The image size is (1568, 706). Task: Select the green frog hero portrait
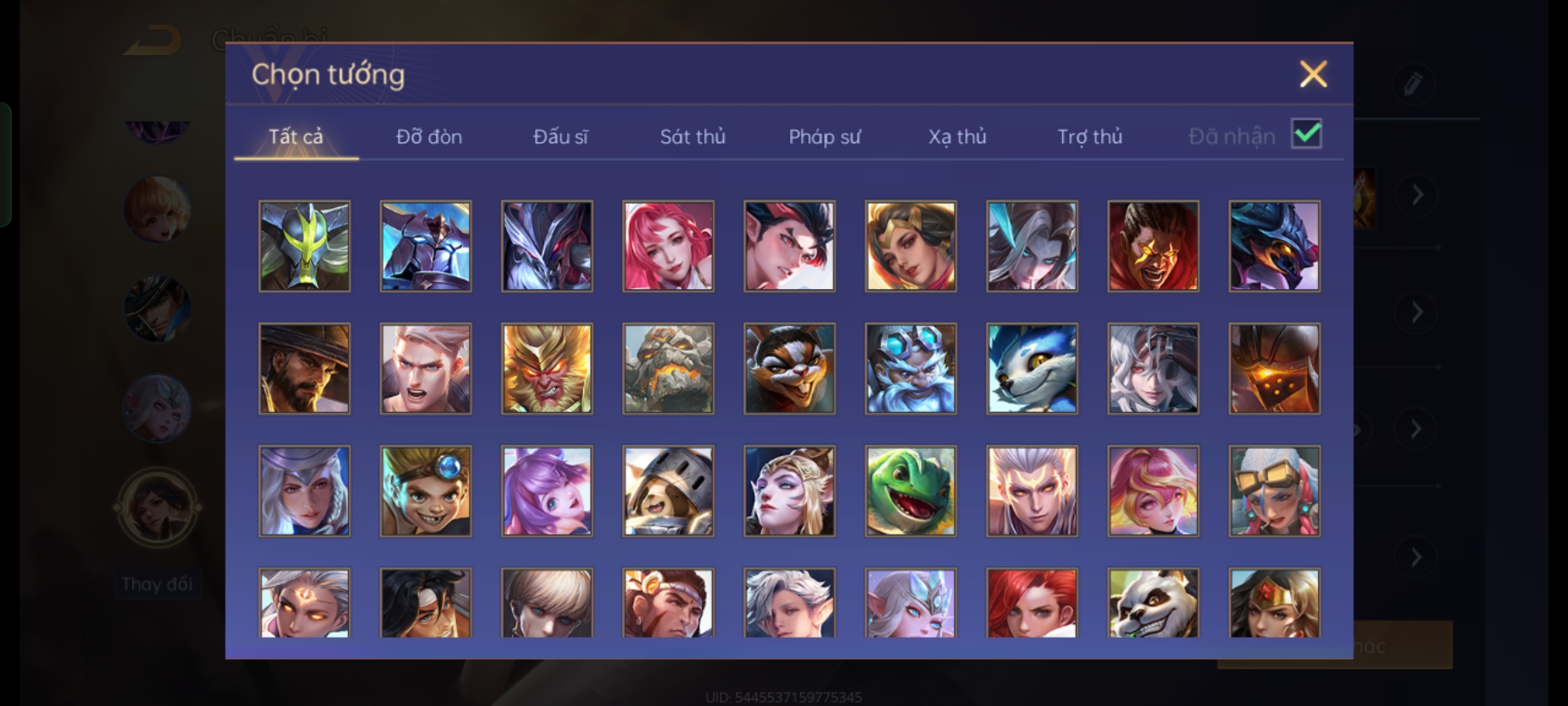point(911,491)
